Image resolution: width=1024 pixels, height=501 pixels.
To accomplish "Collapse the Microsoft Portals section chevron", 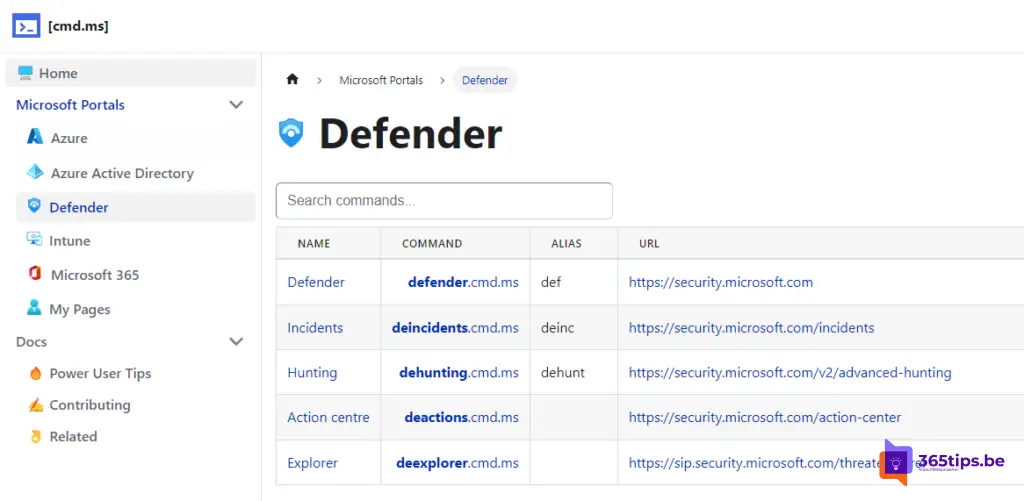I will (236, 105).
